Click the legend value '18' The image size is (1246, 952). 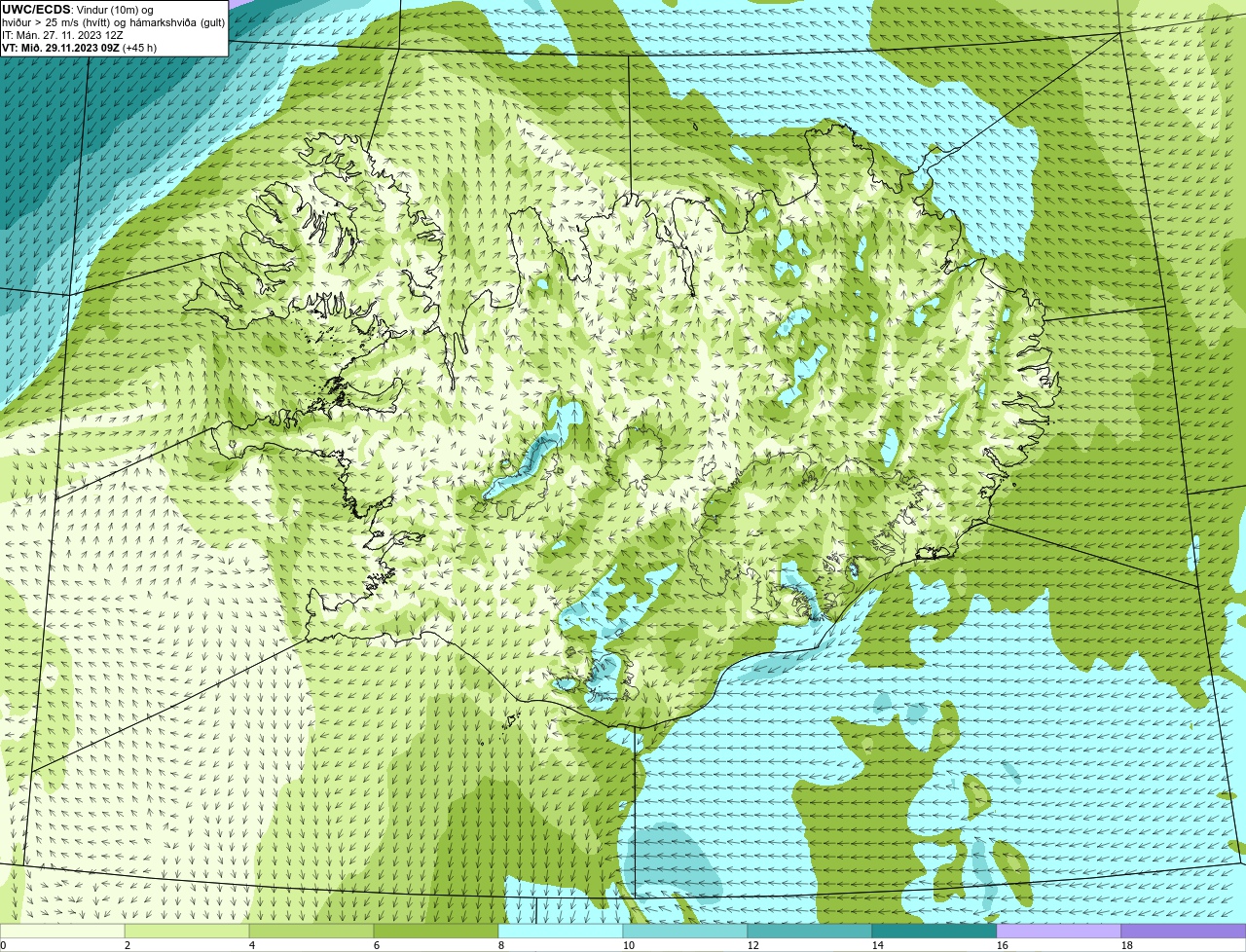[x=1127, y=945]
